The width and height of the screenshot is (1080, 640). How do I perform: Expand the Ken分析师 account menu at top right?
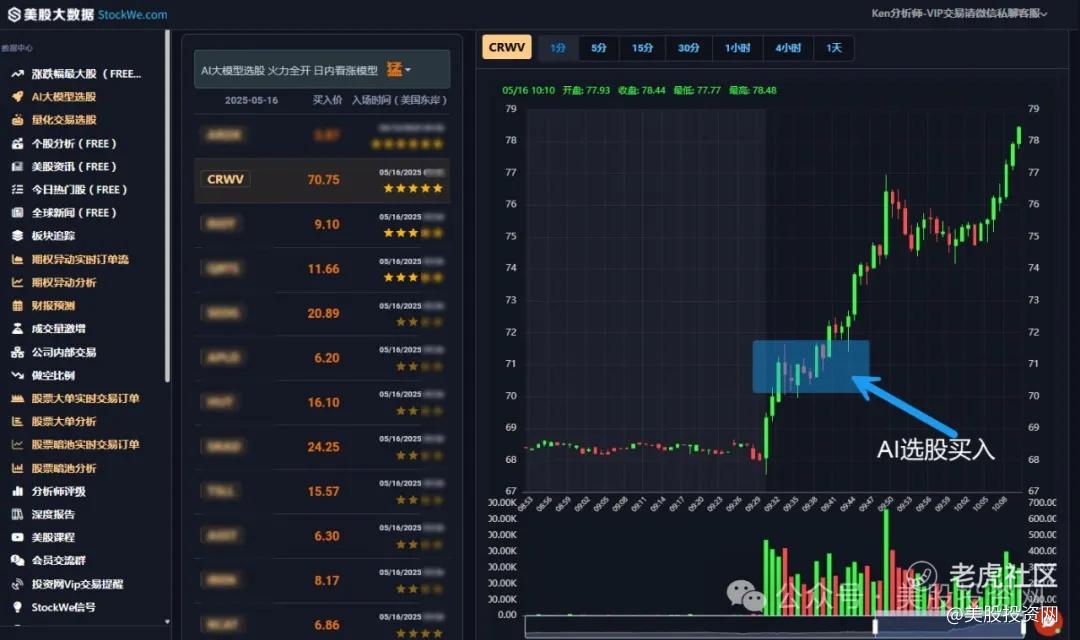tap(959, 13)
